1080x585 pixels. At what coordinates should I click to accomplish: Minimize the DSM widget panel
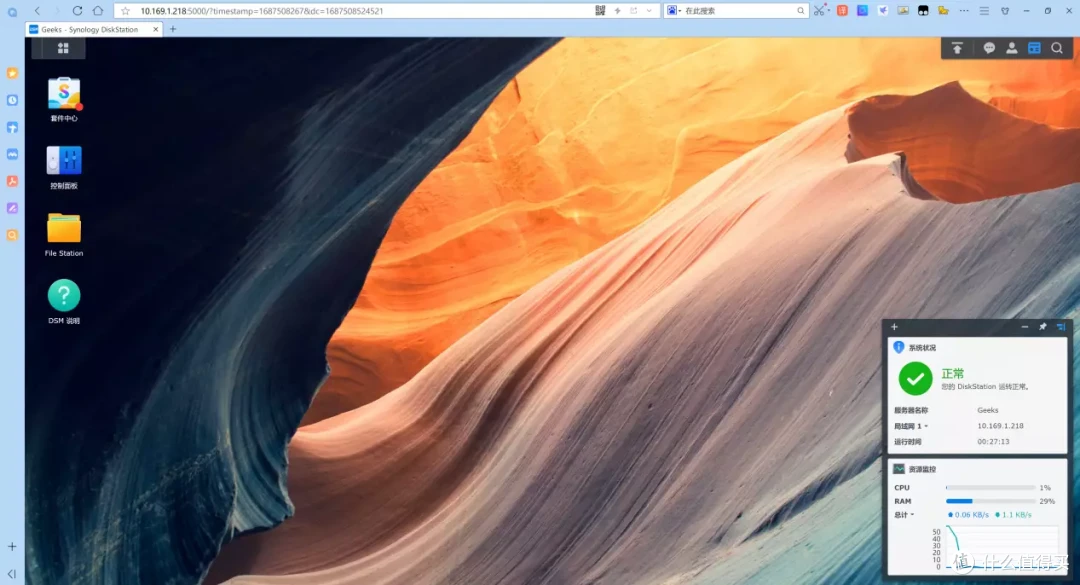[1025, 327]
